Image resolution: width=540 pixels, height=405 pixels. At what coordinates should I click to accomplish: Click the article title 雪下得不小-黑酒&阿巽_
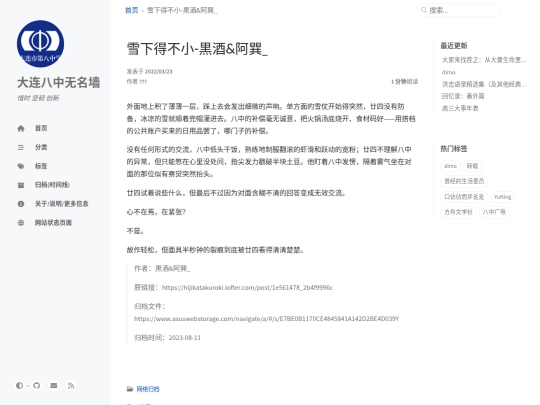pos(197,49)
